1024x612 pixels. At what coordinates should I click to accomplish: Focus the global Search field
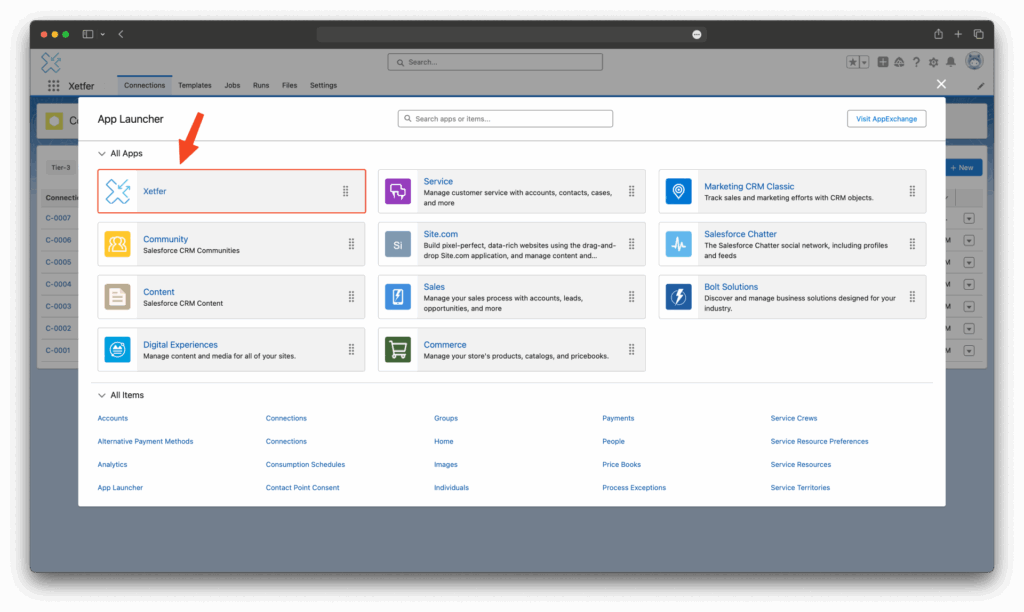tap(495, 62)
